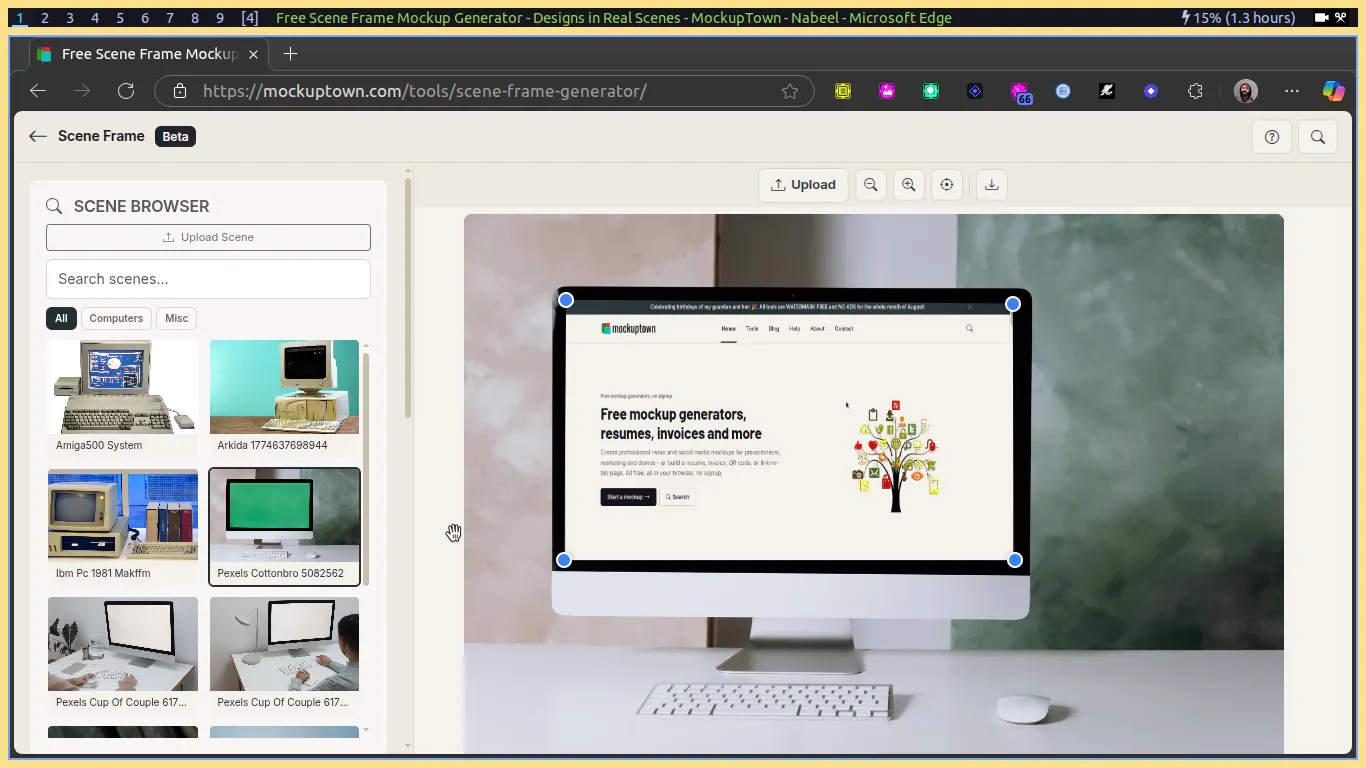Screen dimensions: 1366x768
Task: Focus the Search scenes input field
Action: pos(208,279)
